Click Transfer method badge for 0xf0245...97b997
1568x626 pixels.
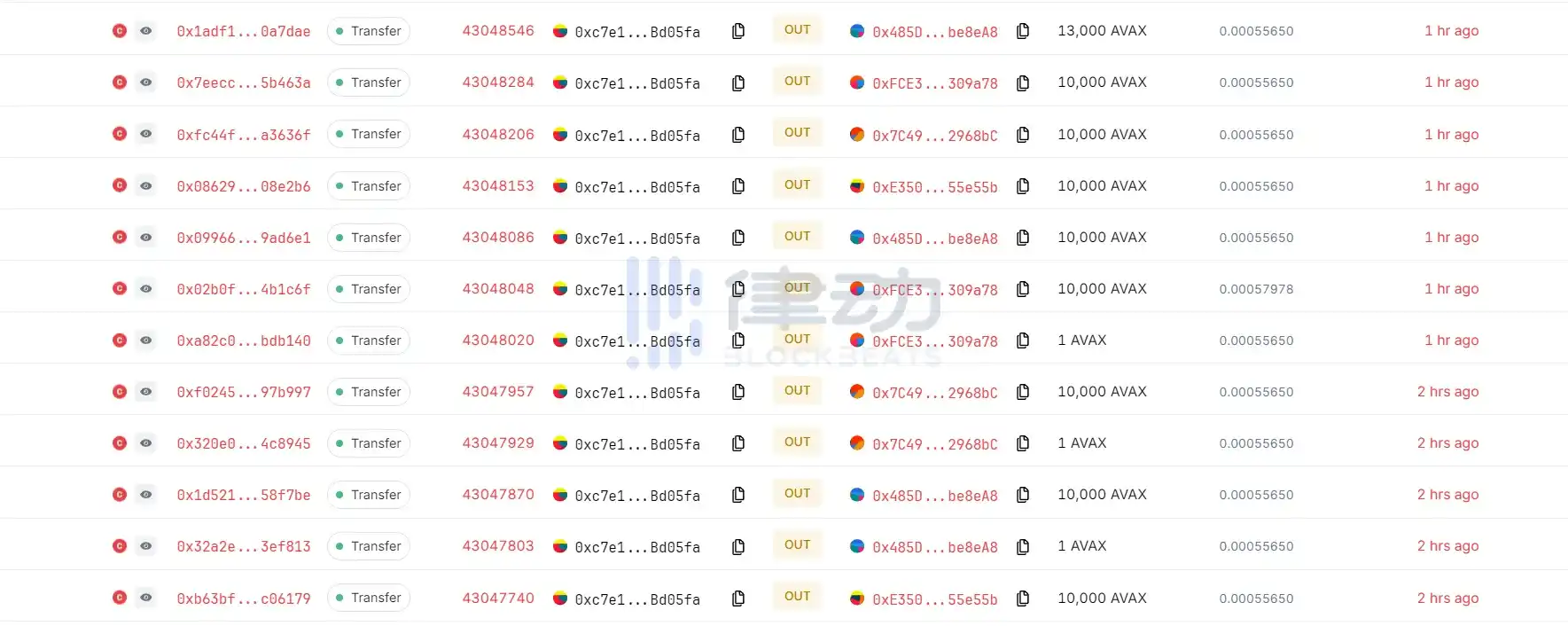[x=368, y=392]
